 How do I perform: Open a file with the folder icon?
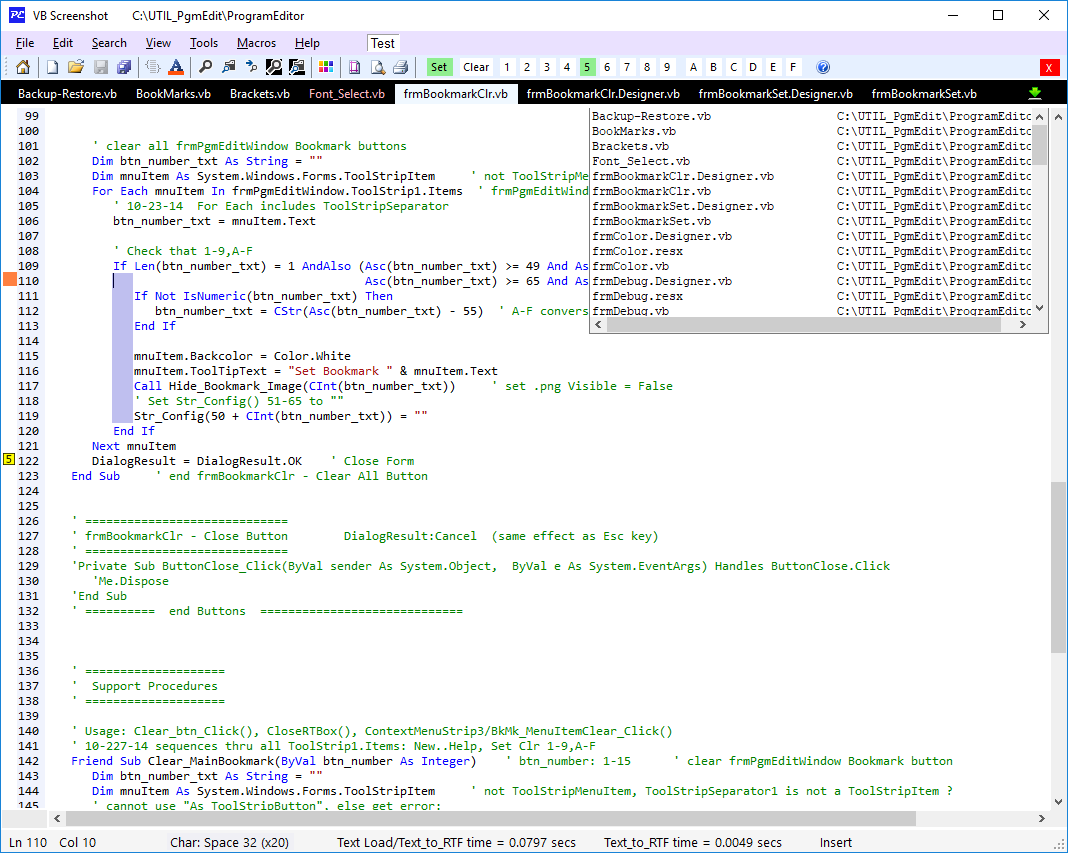tap(76, 67)
